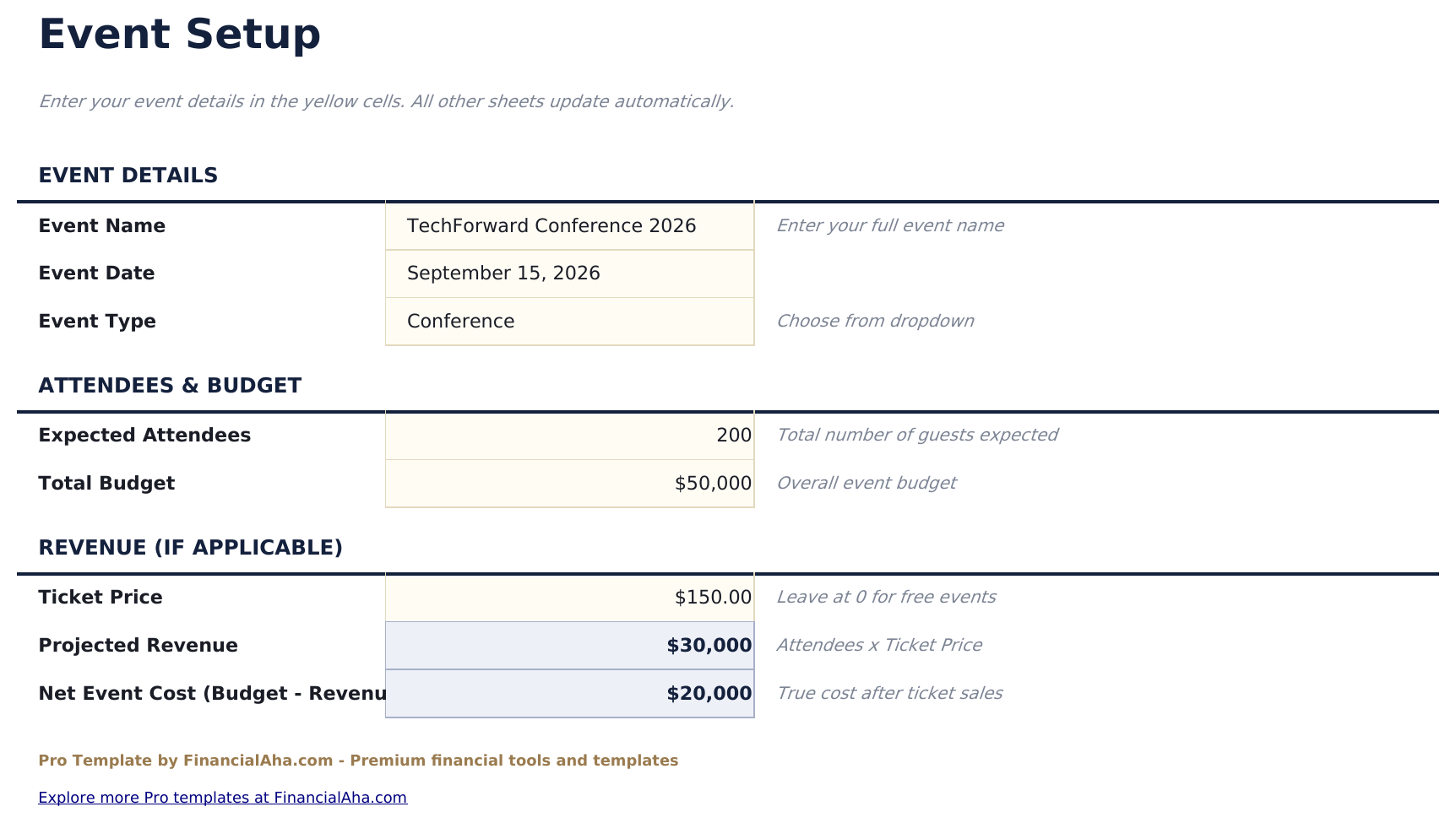This screenshot has height=823, width=1456.
Task: Select the Net Event Cost result cell
Action: [569, 694]
